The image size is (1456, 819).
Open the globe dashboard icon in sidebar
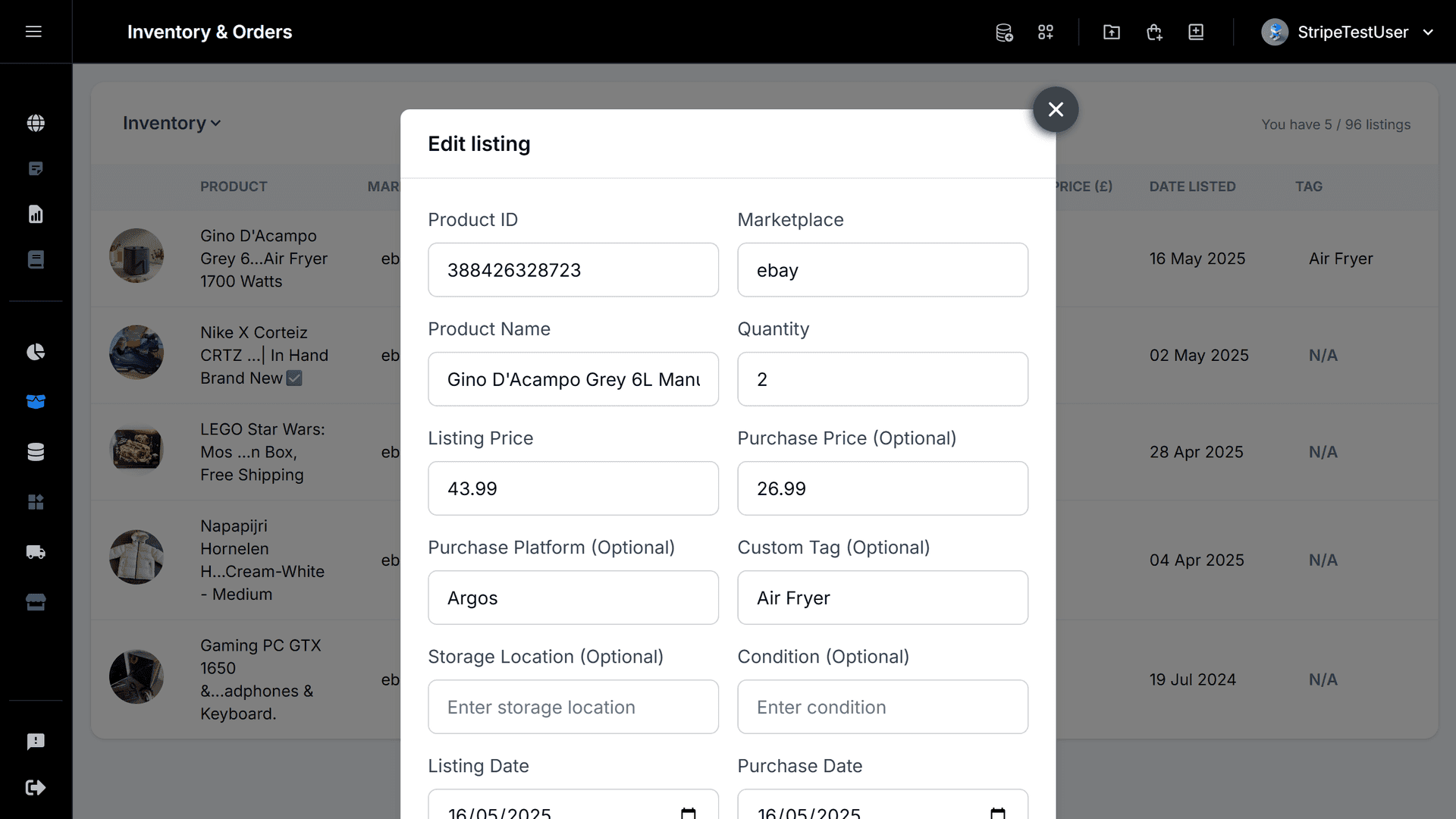(x=36, y=123)
